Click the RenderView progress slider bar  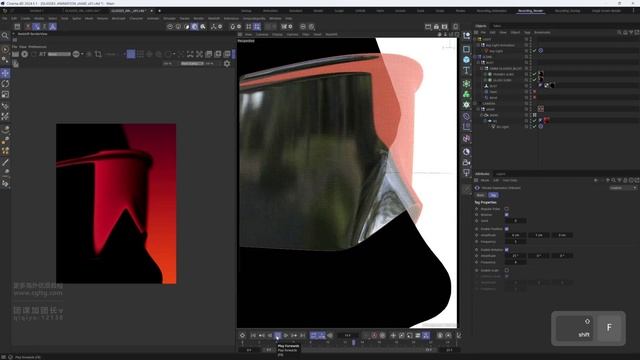[x=59, y=54]
